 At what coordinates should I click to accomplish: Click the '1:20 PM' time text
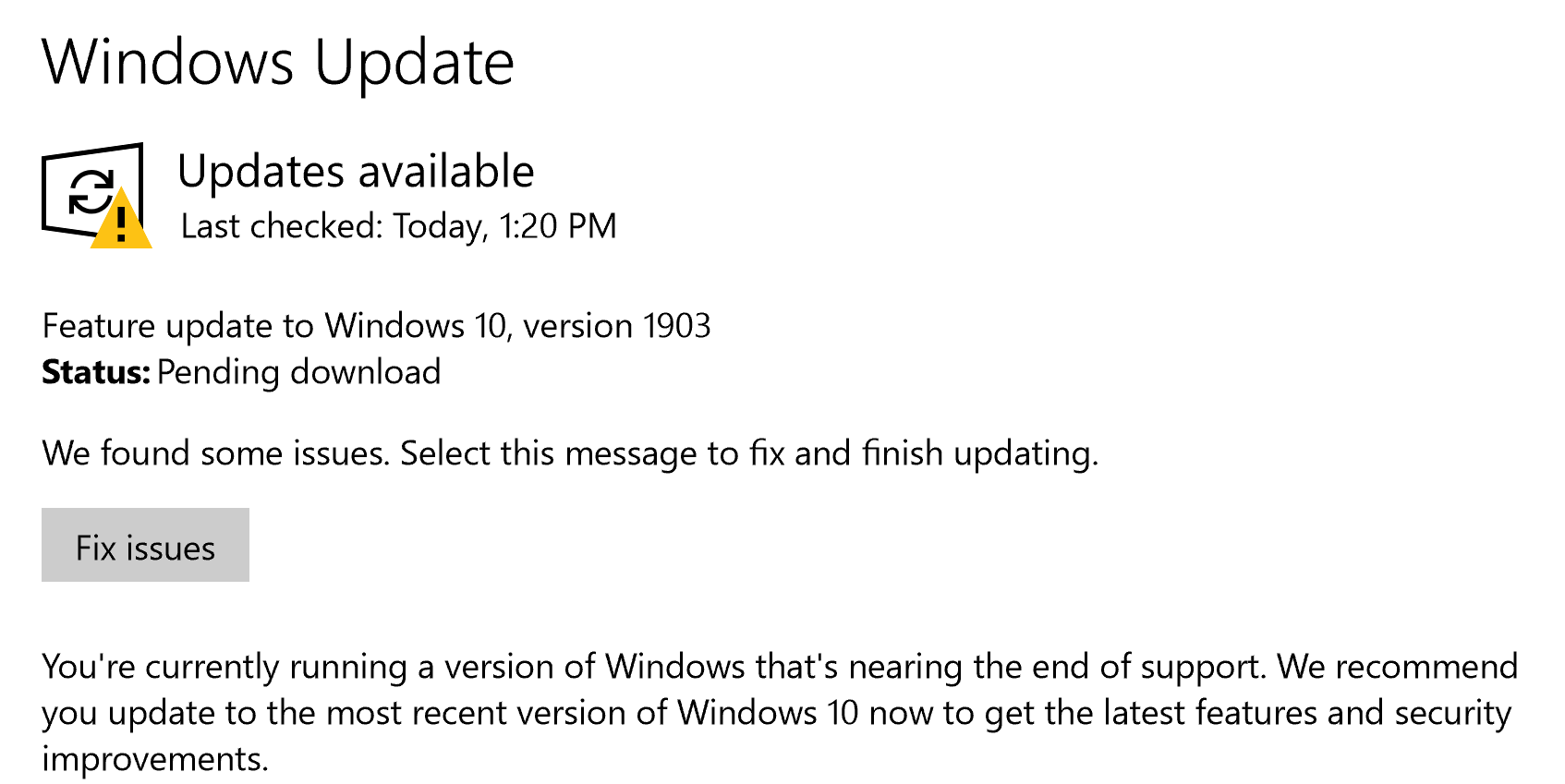(557, 226)
